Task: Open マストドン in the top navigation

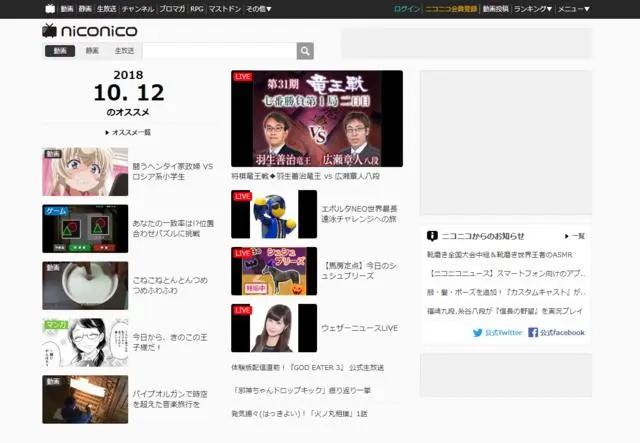Action: [x=225, y=8]
